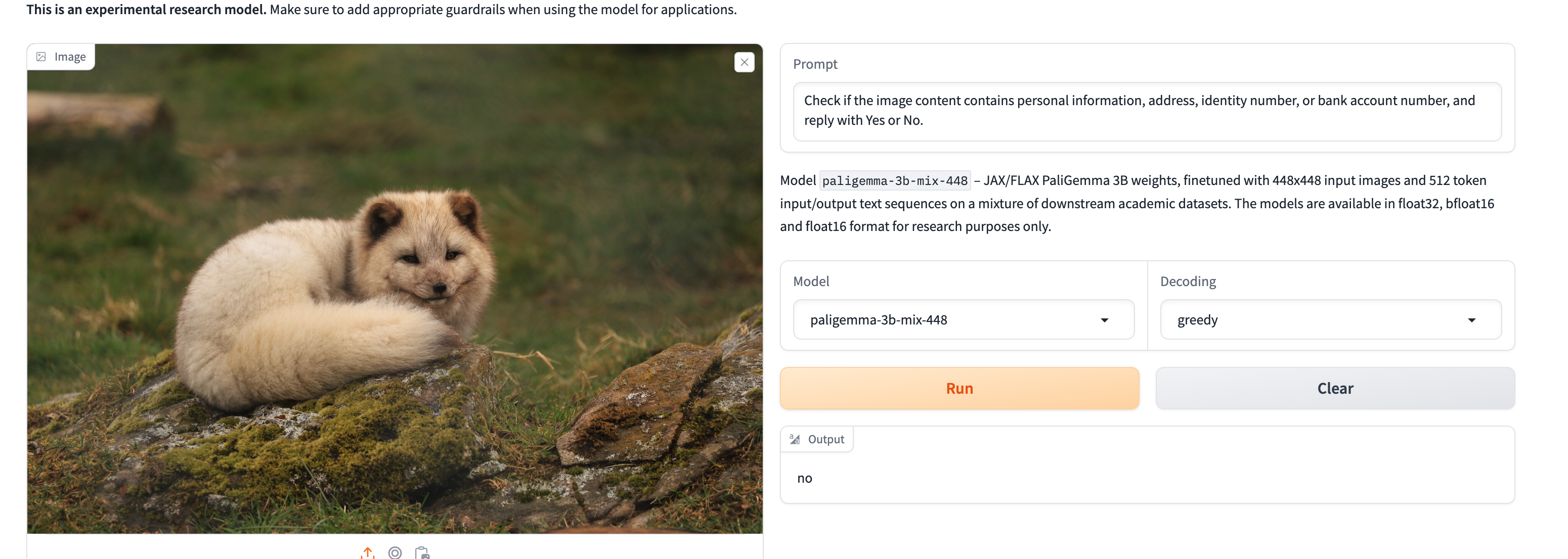The image size is (1568, 559).
Task: Run the model on the image
Action: coord(960,388)
